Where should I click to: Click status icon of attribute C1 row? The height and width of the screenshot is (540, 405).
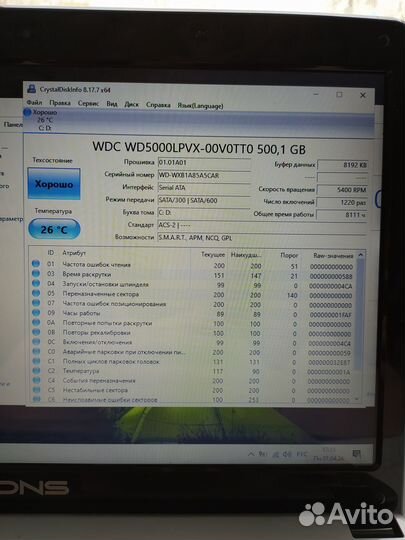click(x=36, y=361)
